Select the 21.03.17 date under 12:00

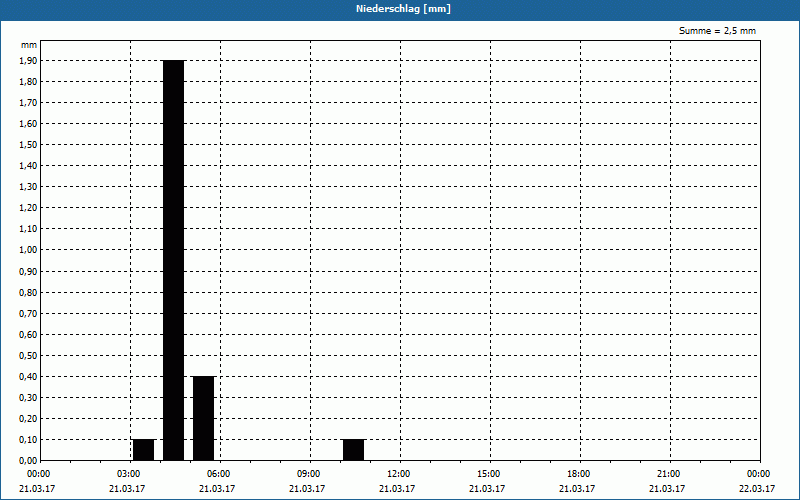pos(397,489)
